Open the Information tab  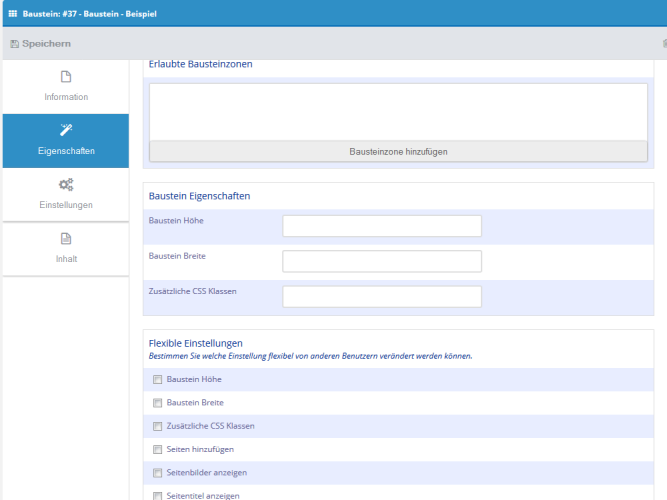(66, 87)
